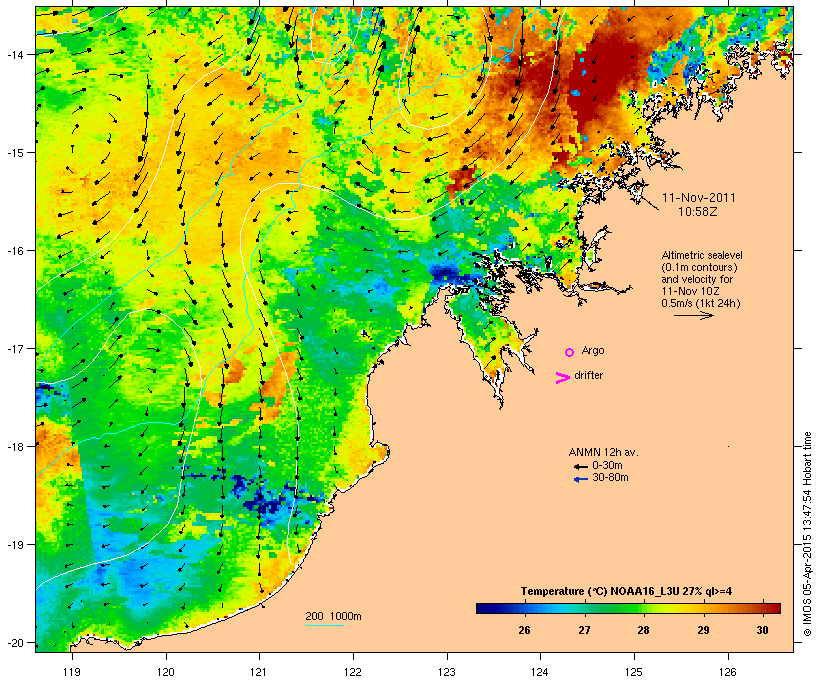Click the ANMN 12h av. heading
Screen dimensions: 820x680
coord(603,452)
